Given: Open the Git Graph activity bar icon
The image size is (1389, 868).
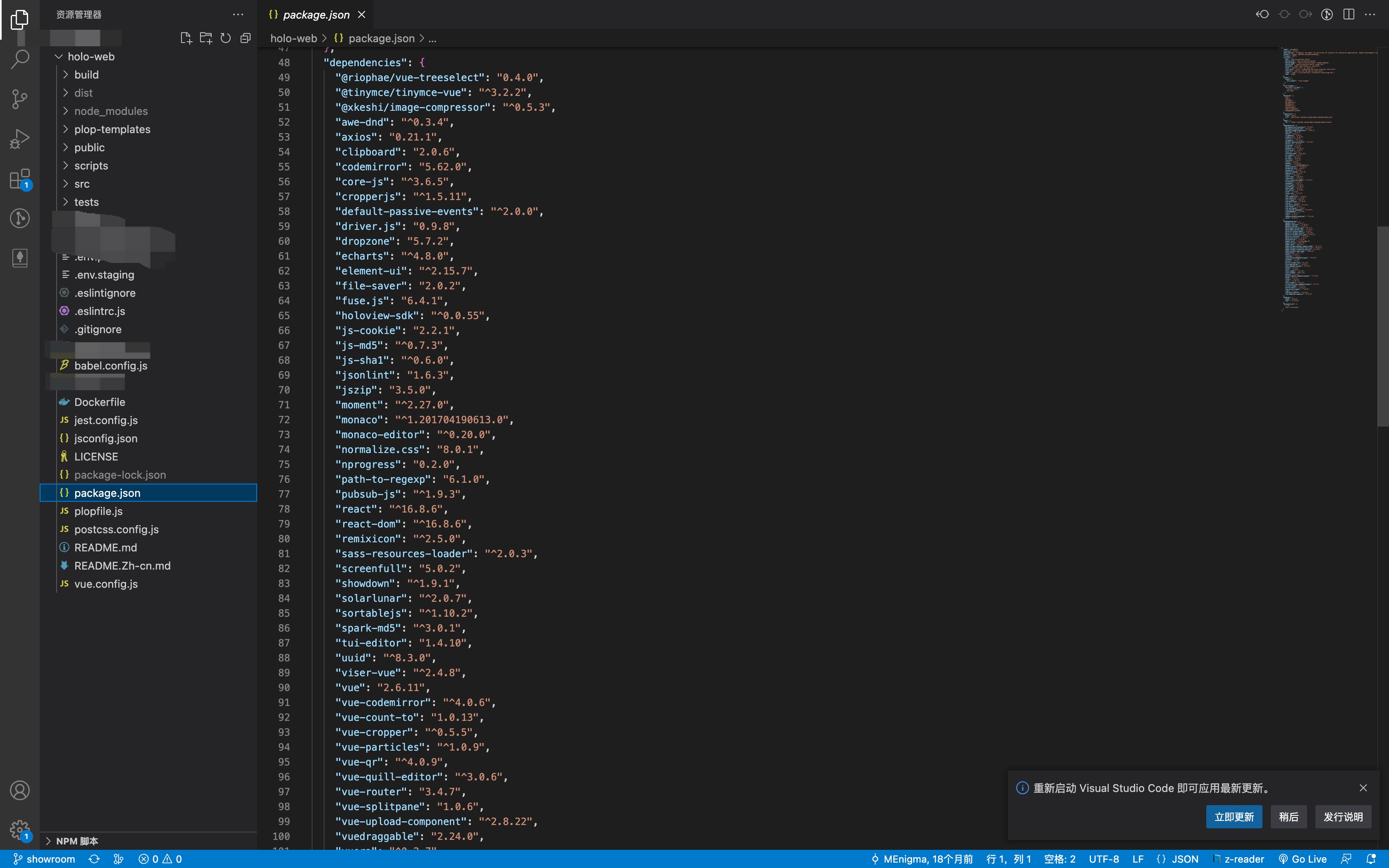Looking at the screenshot, I should 19,218.
